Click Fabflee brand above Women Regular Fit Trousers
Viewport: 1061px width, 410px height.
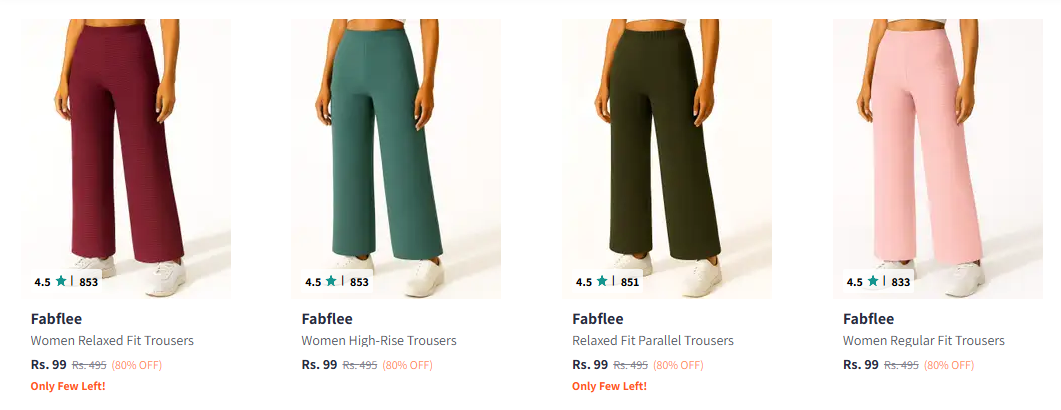point(868,319)
